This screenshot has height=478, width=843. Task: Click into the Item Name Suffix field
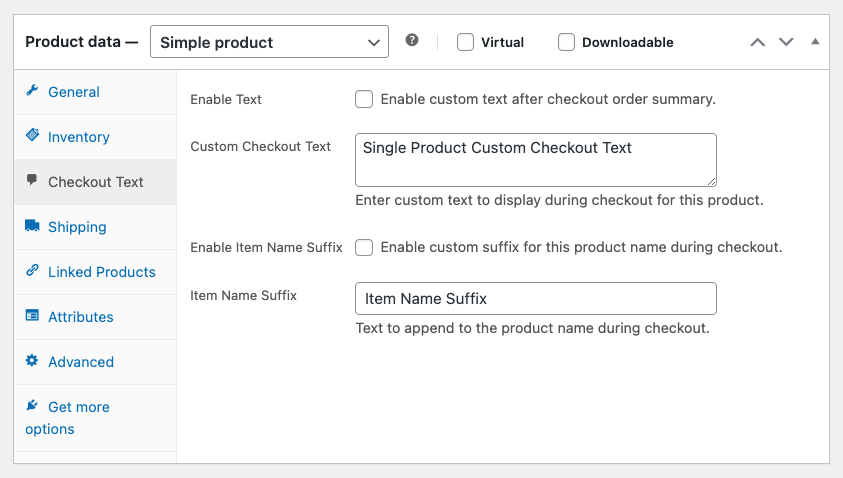(x=535, y=299)
